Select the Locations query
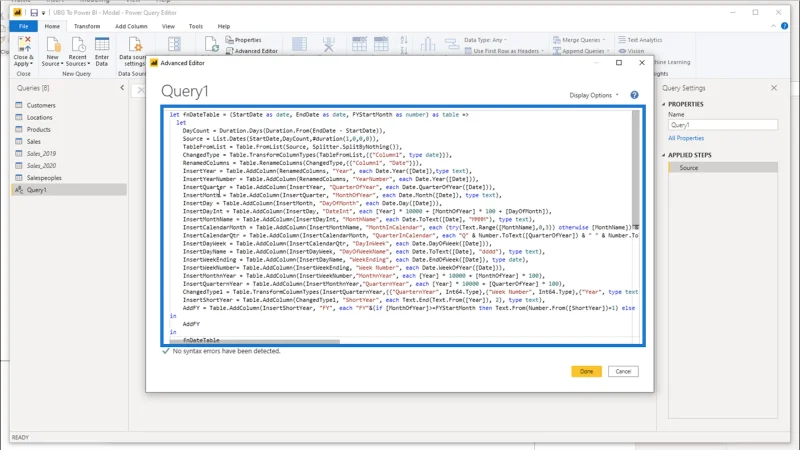 tap(68, 117)
